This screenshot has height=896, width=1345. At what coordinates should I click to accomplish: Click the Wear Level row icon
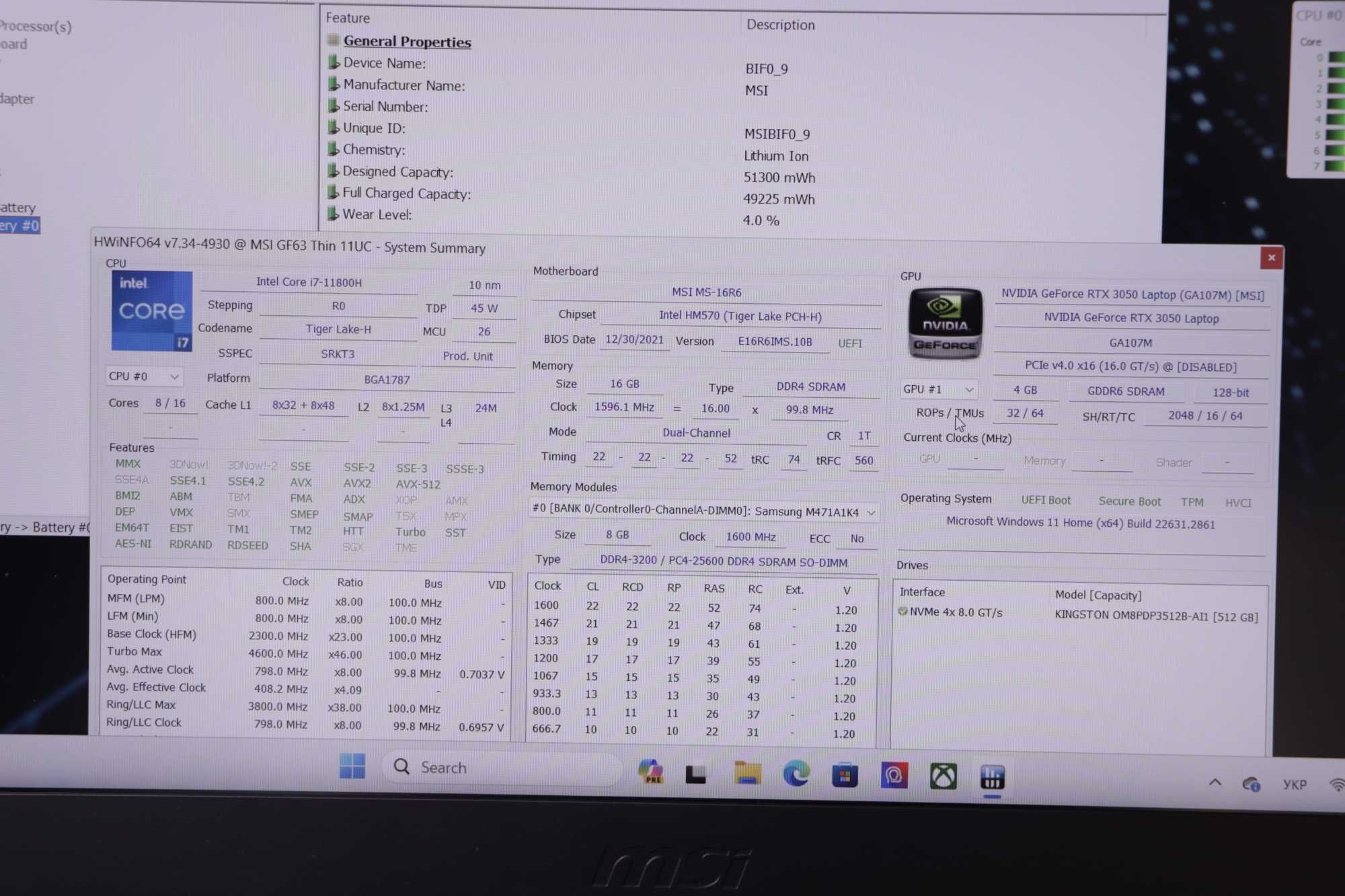[332, 214]
